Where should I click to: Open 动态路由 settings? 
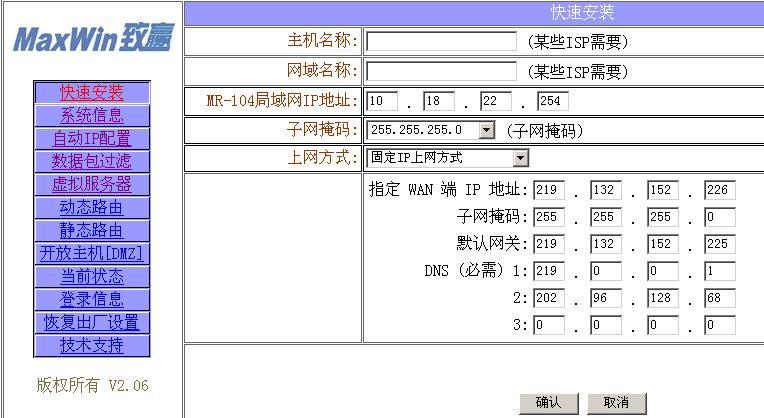click(91, 207)
